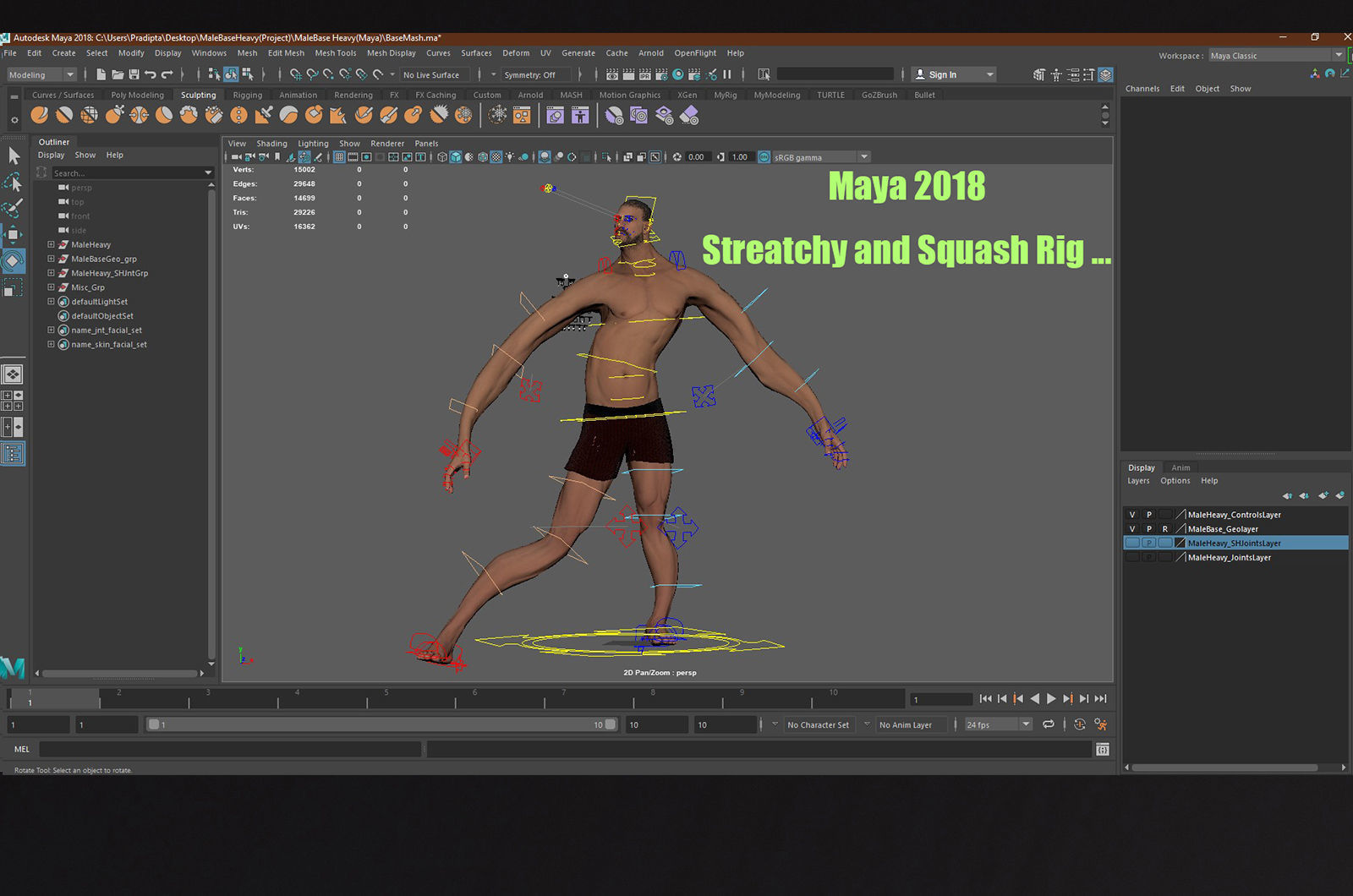Click the No Character Set button

point(818,725)
